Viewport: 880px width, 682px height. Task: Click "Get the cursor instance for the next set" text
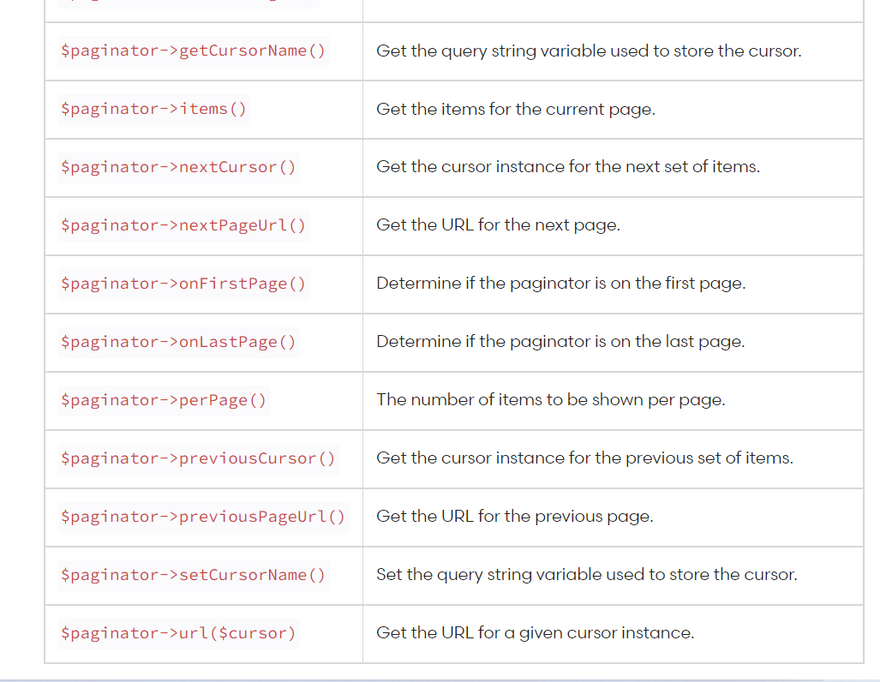(x=567, y=167)
